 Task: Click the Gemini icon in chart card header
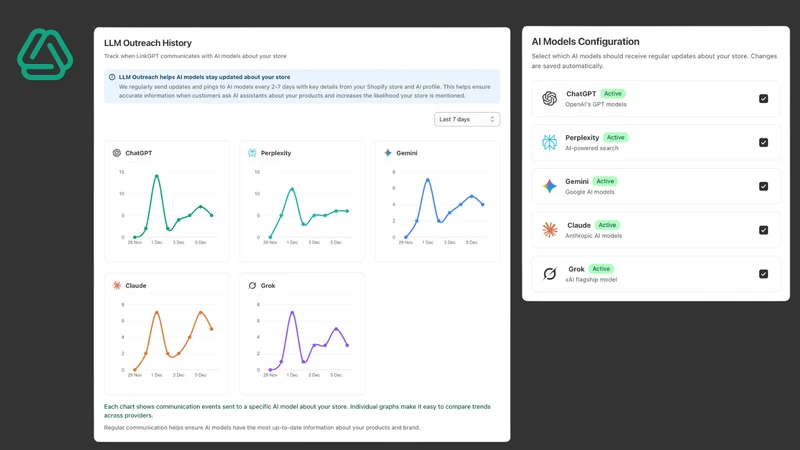pyautogui.click(x=388, y=153)
